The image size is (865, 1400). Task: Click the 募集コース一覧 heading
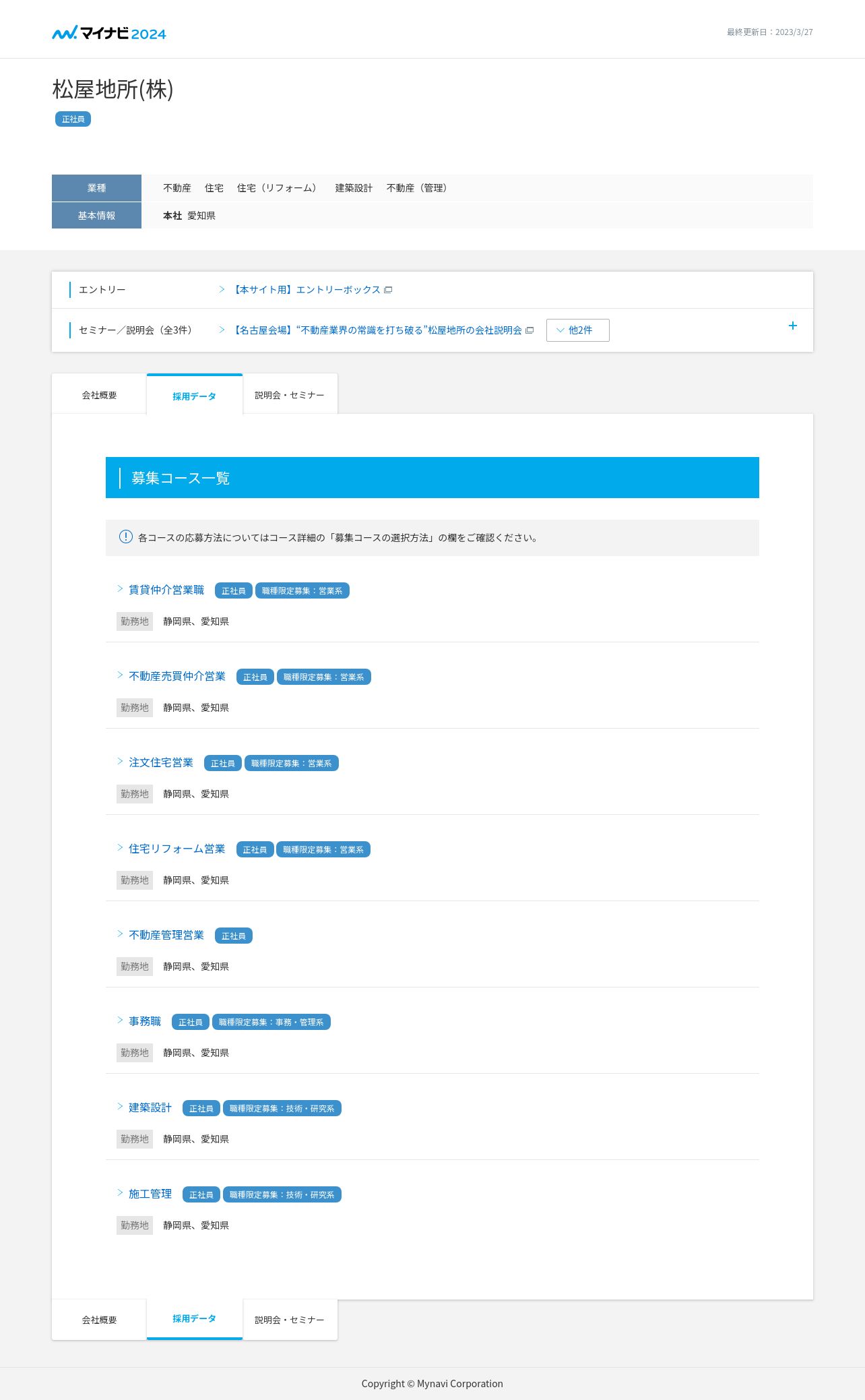pos(181,478)
